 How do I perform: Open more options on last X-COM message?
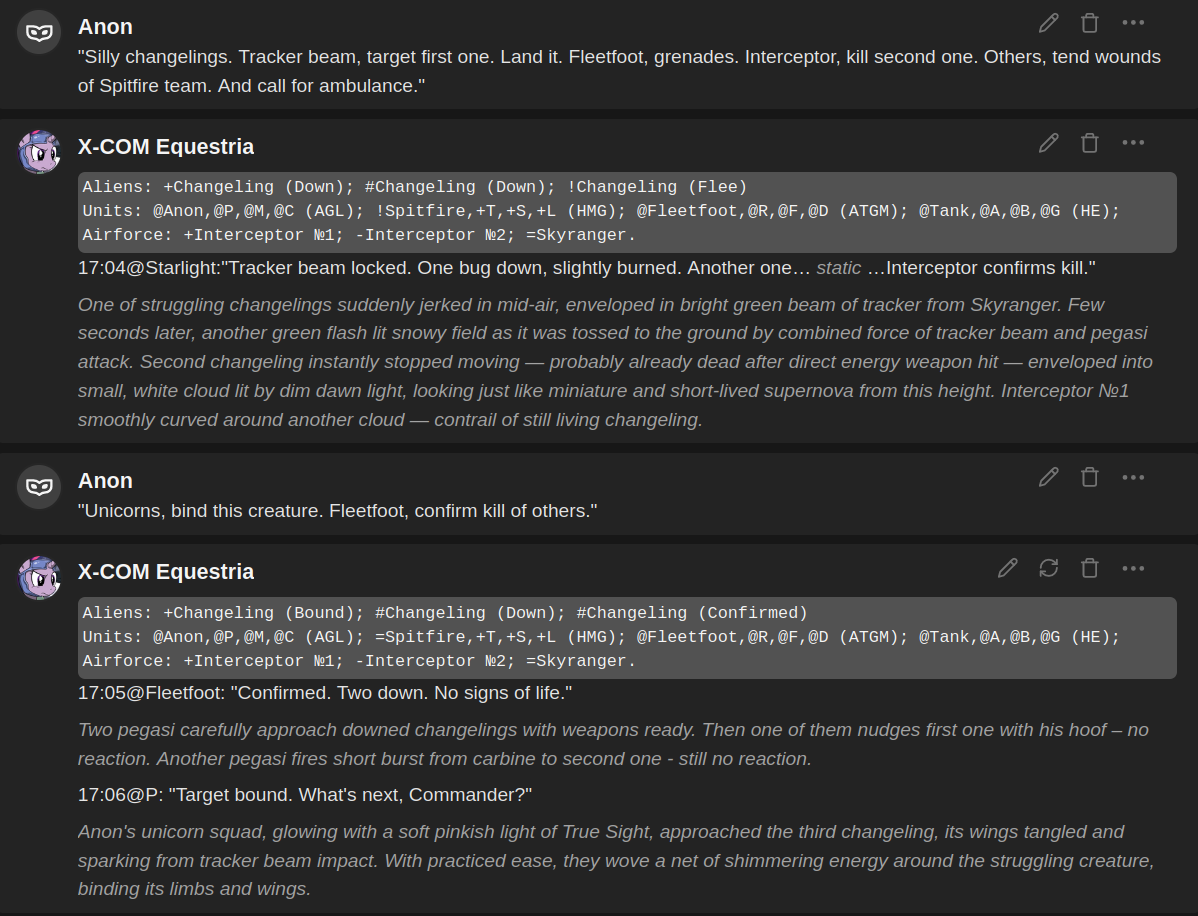(1133, 568)
